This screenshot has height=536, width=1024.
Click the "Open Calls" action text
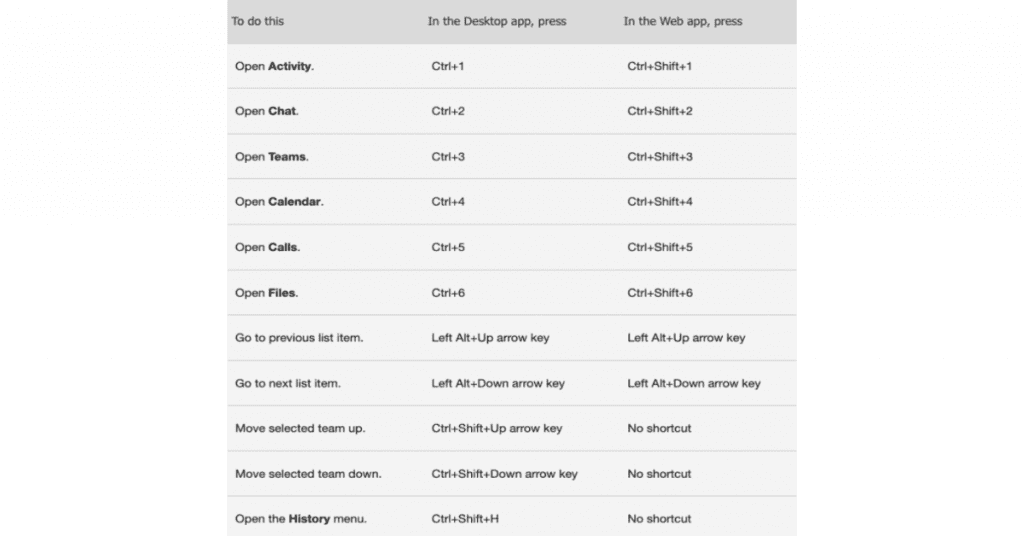267,247
